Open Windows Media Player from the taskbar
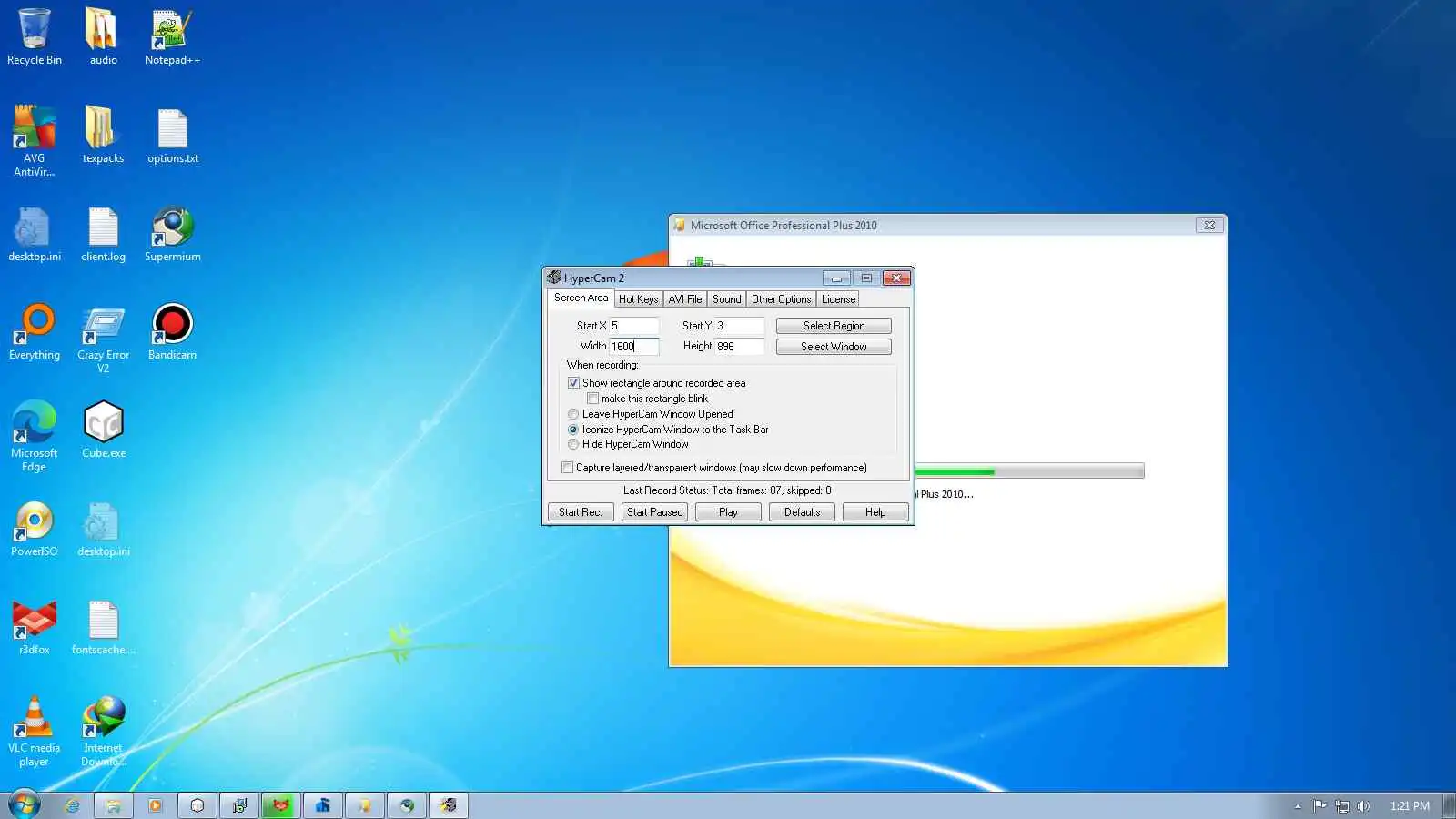 click(x=156, y=805)
